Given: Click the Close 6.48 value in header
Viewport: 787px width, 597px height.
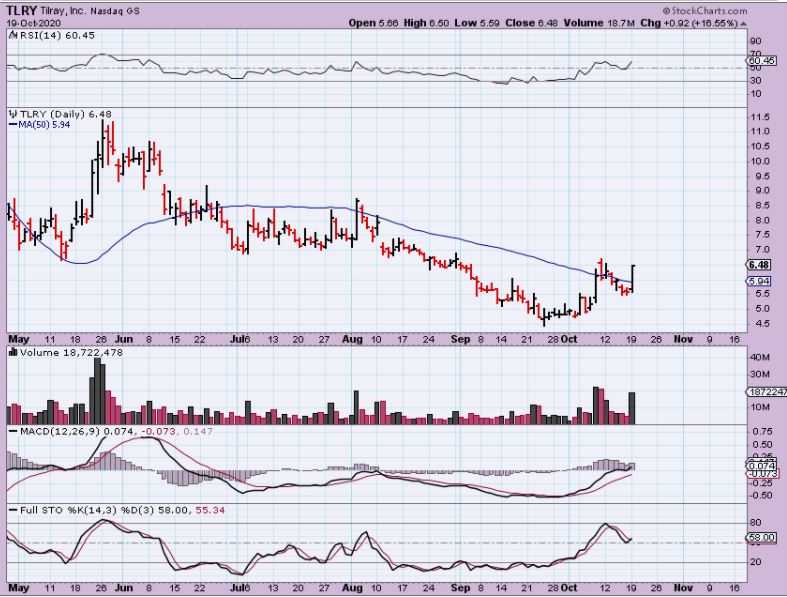Looking at the screenshot, I should pyautogui.click(x=532, y=23).
